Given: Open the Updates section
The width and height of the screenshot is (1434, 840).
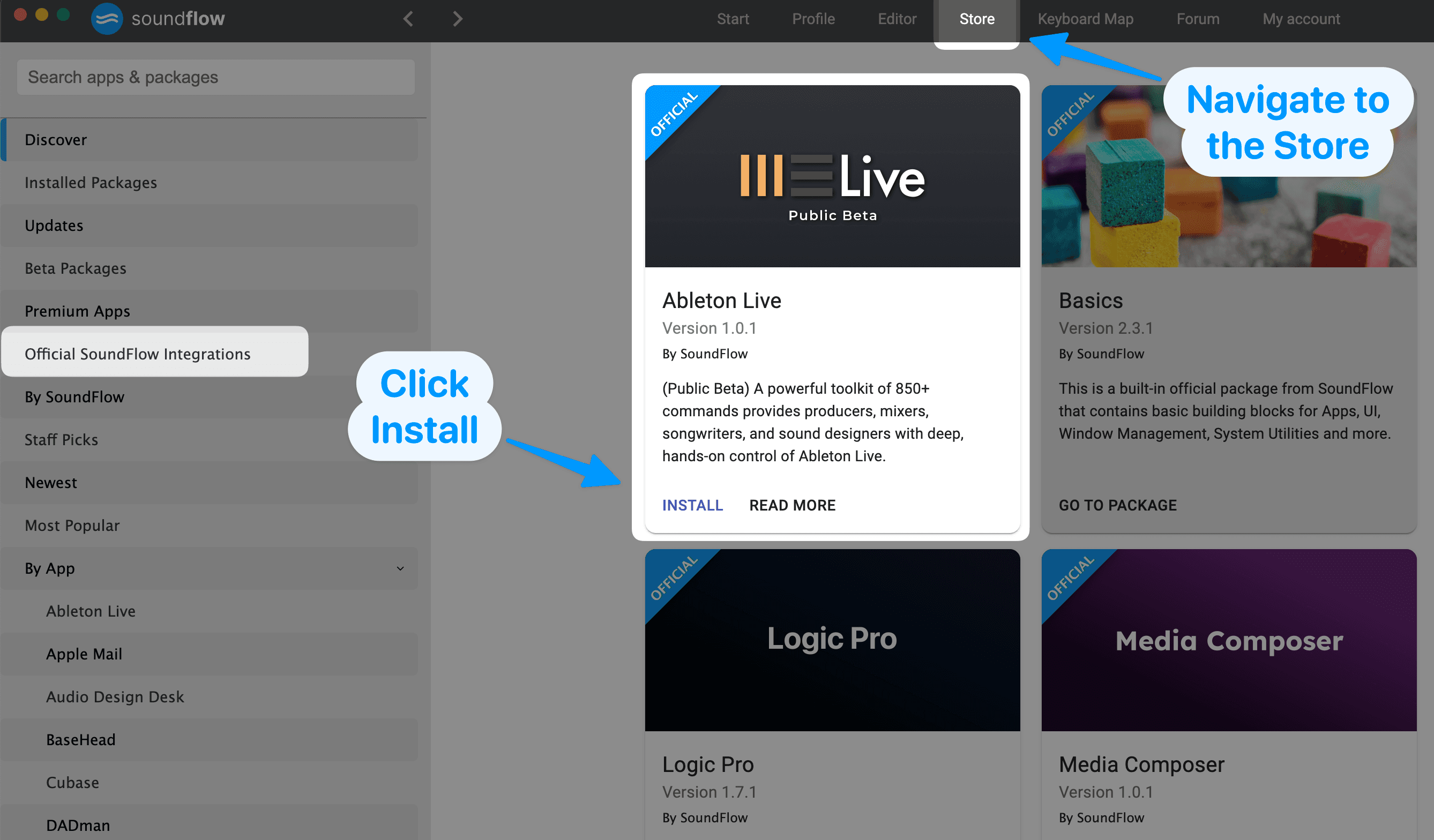Looking at the screenshot, I should (210, 225).
